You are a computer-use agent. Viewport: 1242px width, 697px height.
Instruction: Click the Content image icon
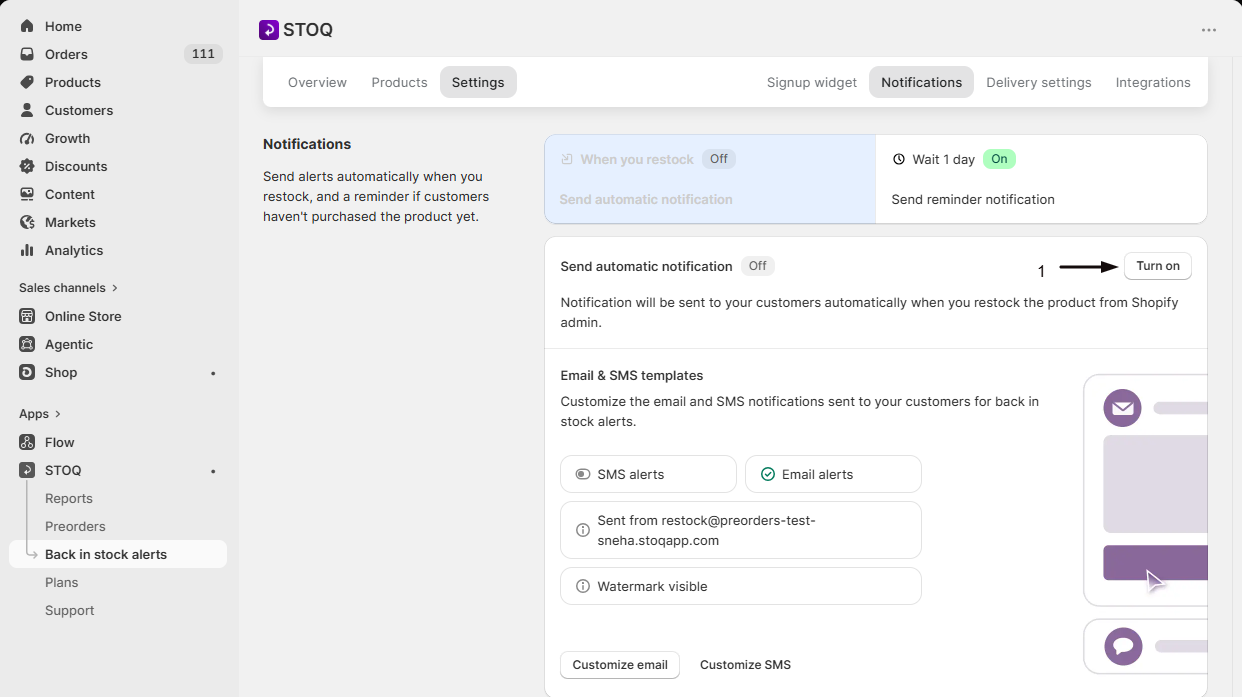(27, 194)
